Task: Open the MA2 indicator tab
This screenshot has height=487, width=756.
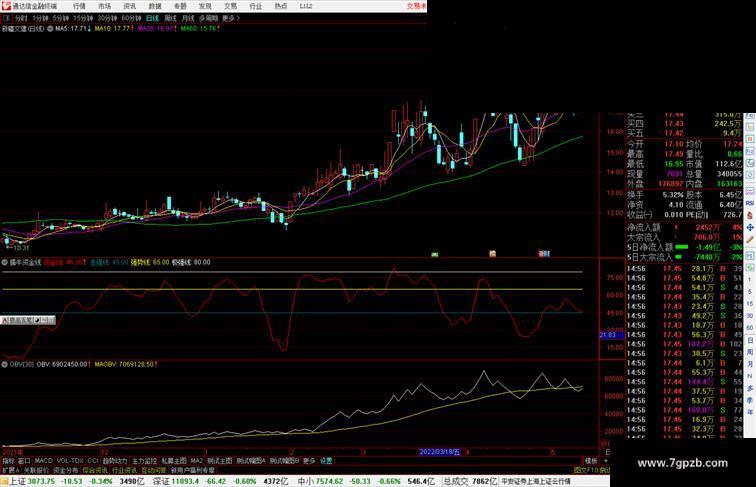Action: coord(196,461)
